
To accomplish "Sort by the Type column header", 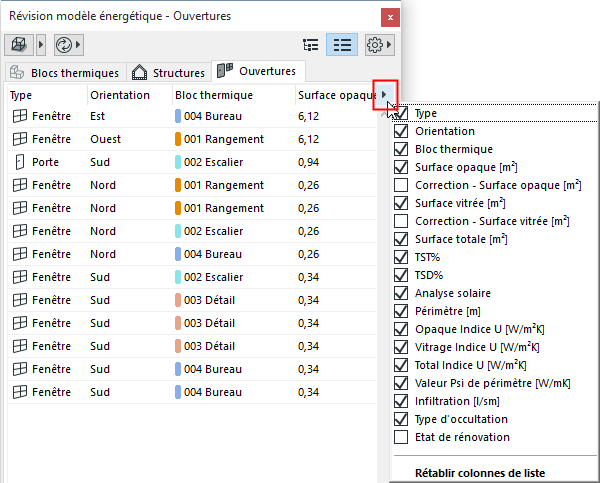I will 47,95.
